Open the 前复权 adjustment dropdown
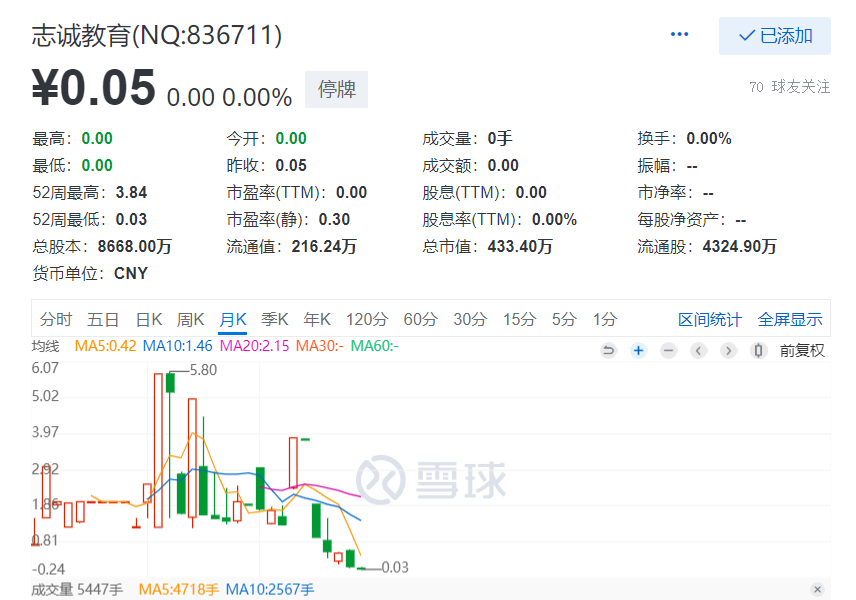 click(802, 350)
